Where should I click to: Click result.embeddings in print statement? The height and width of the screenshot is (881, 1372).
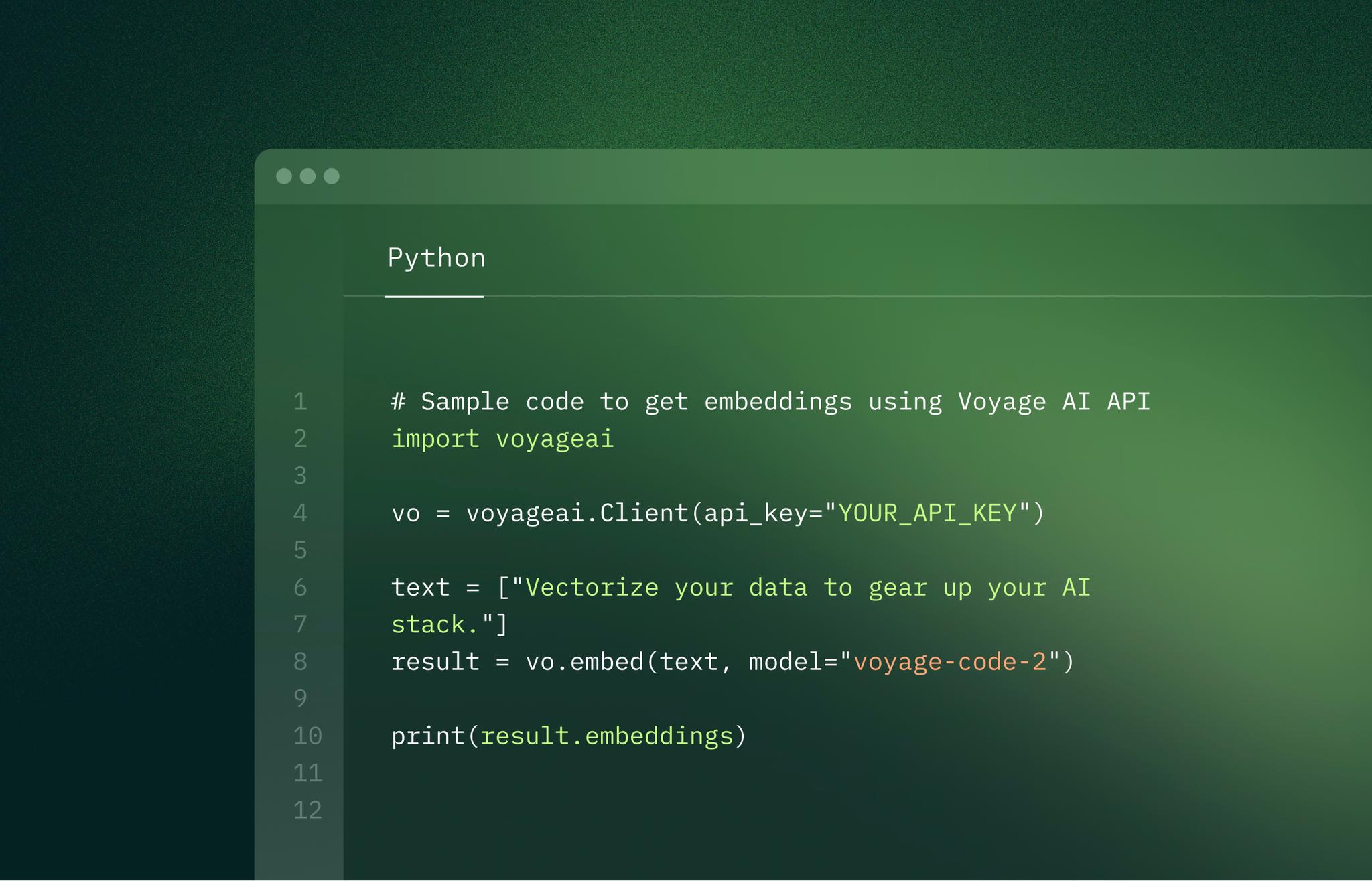point(607,736)
